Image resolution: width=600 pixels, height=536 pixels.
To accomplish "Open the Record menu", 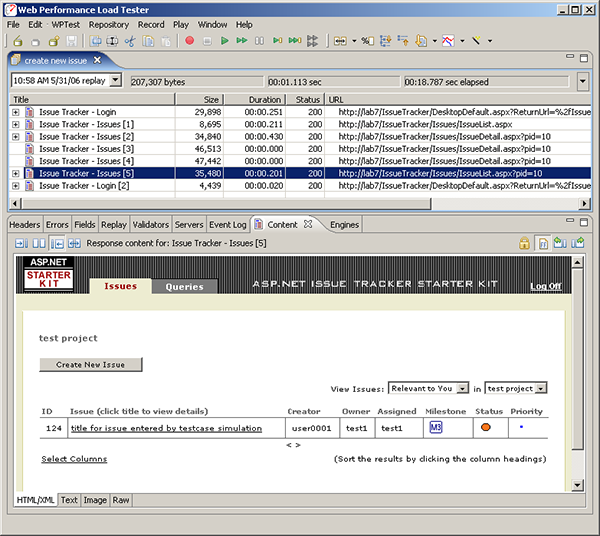I will click(151, 25).
